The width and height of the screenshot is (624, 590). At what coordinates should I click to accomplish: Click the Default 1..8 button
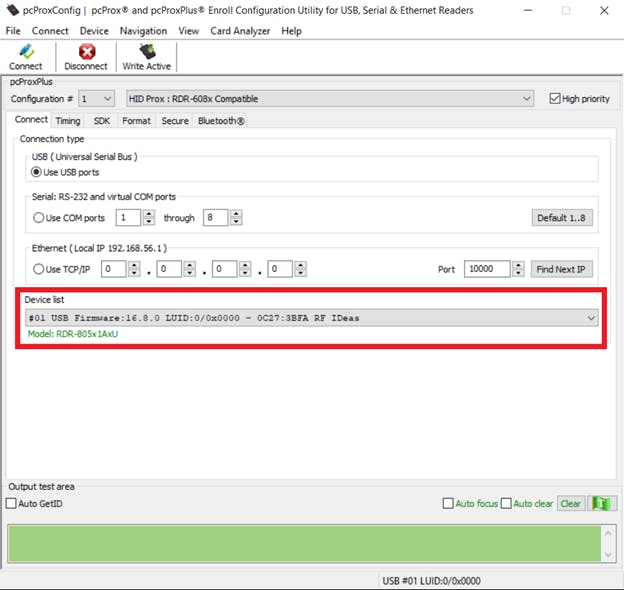(x=562, y=218)
